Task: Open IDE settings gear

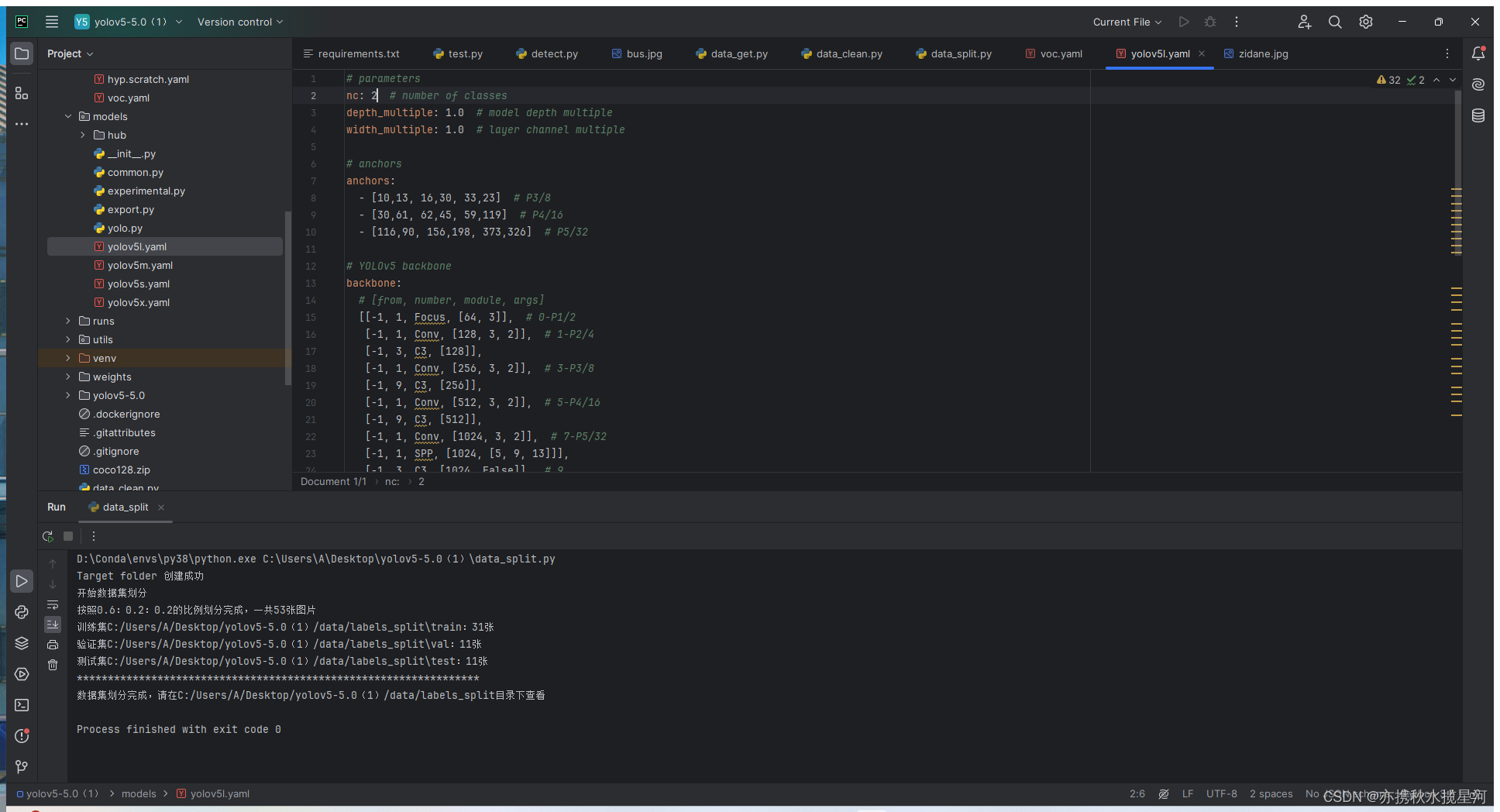Action: 1366,22
